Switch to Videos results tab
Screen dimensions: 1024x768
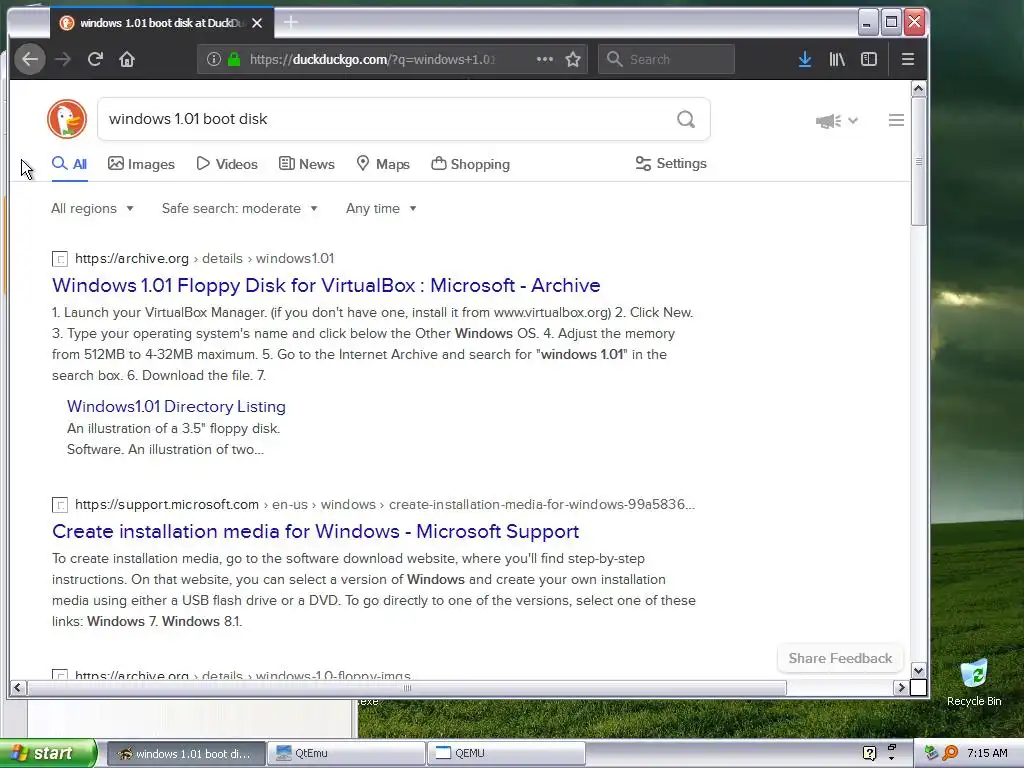227,164
